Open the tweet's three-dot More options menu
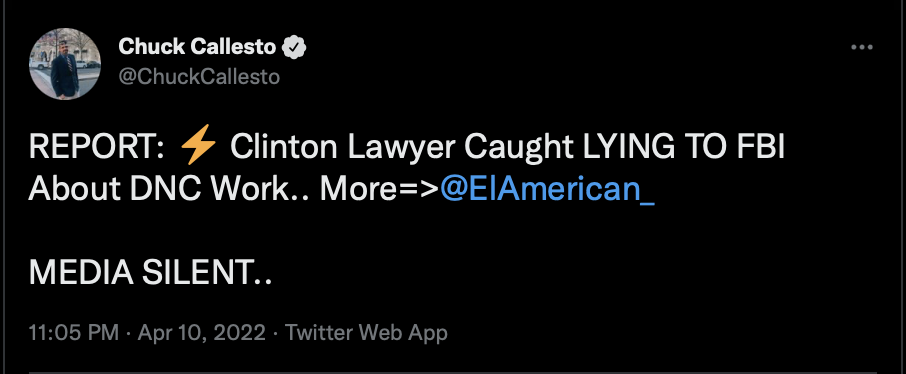906x374 pixels. [862, 47]
